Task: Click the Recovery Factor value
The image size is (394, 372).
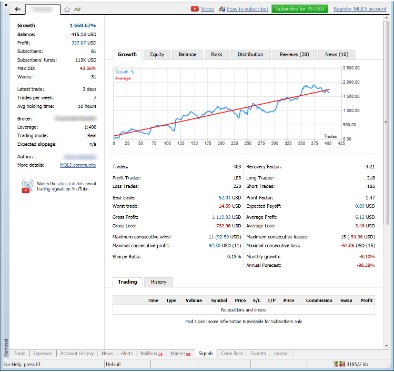Action: 370,167
